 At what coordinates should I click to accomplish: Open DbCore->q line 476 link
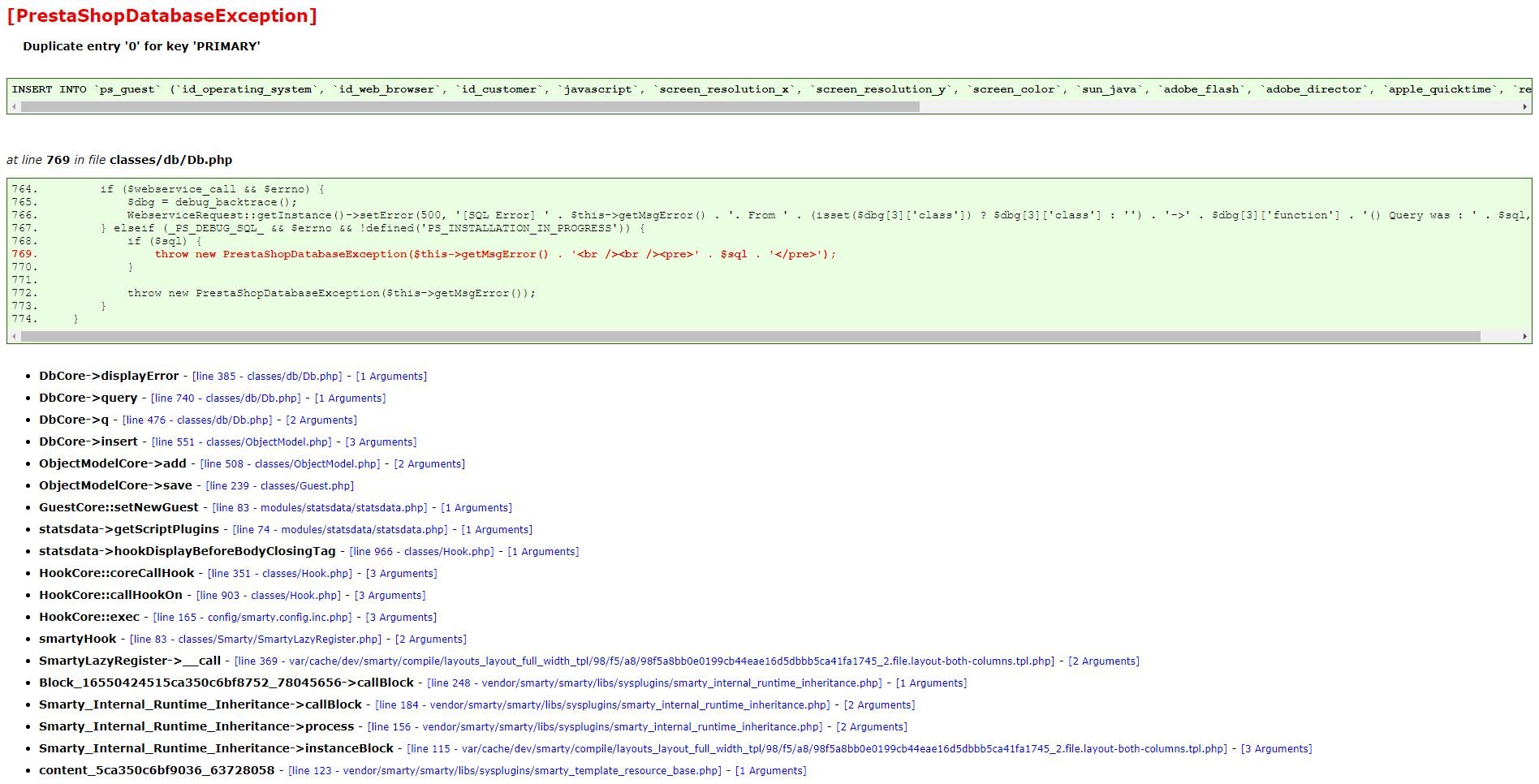tap(197, 420)
